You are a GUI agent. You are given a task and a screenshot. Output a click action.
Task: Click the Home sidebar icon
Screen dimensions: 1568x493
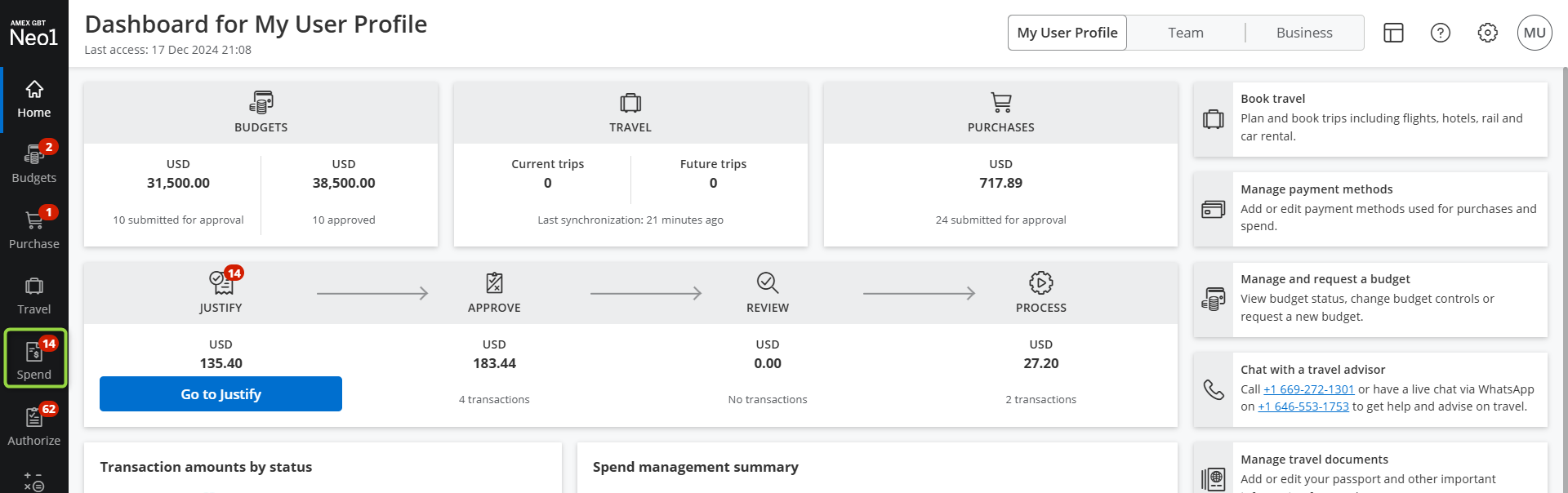(x=33, y=99)
